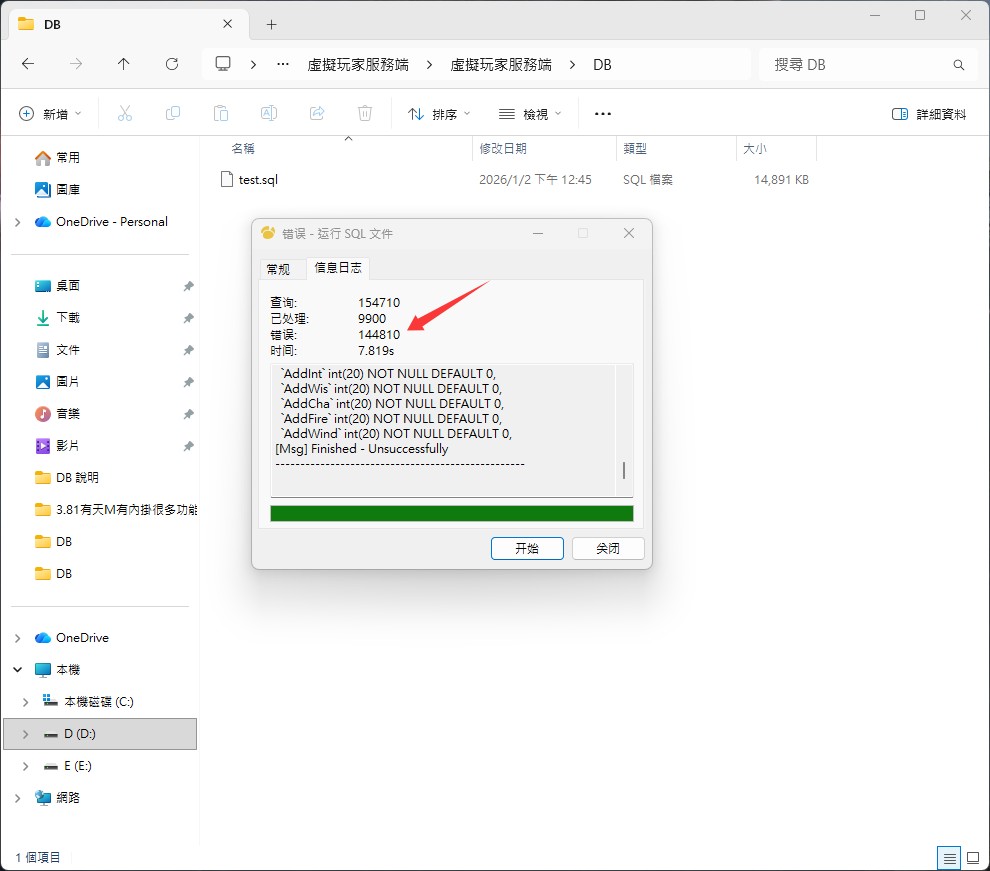Sort by 類型 column header
Viewport: 990px width, 871px height.
(x=635, y=148)
